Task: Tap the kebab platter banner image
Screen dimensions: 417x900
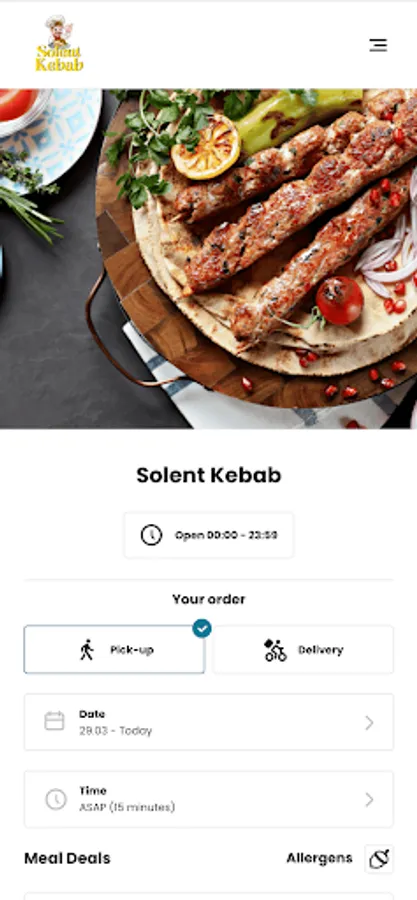Action: [x=208, y=259]
